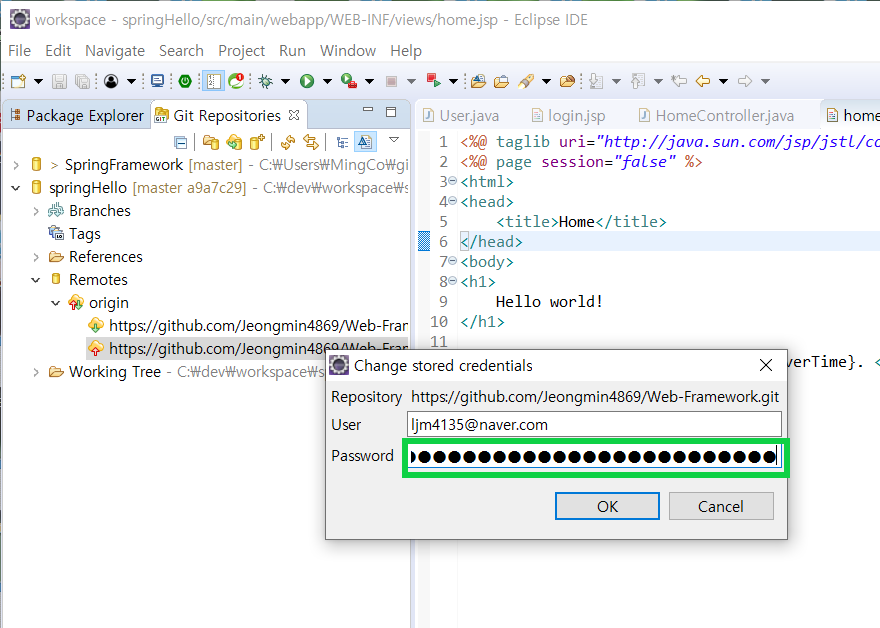The height and width of the screenshot is (628, 880).
Task: Close the Change stored credentials dialog
Action: point(766,365)
